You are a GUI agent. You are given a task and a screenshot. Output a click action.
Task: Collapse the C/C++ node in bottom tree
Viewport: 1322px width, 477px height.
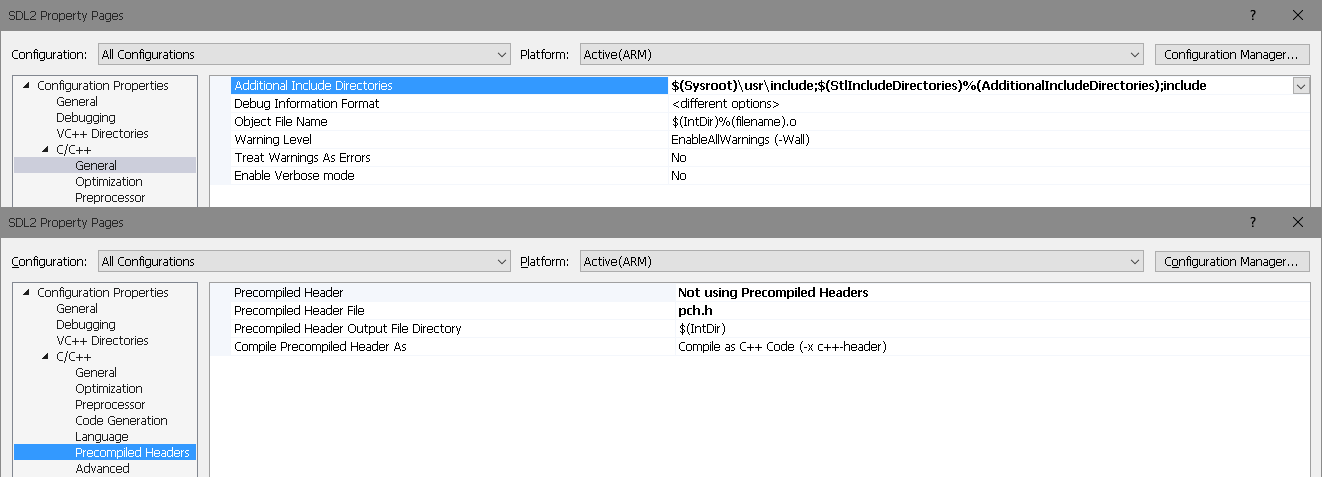click(45, 357)
